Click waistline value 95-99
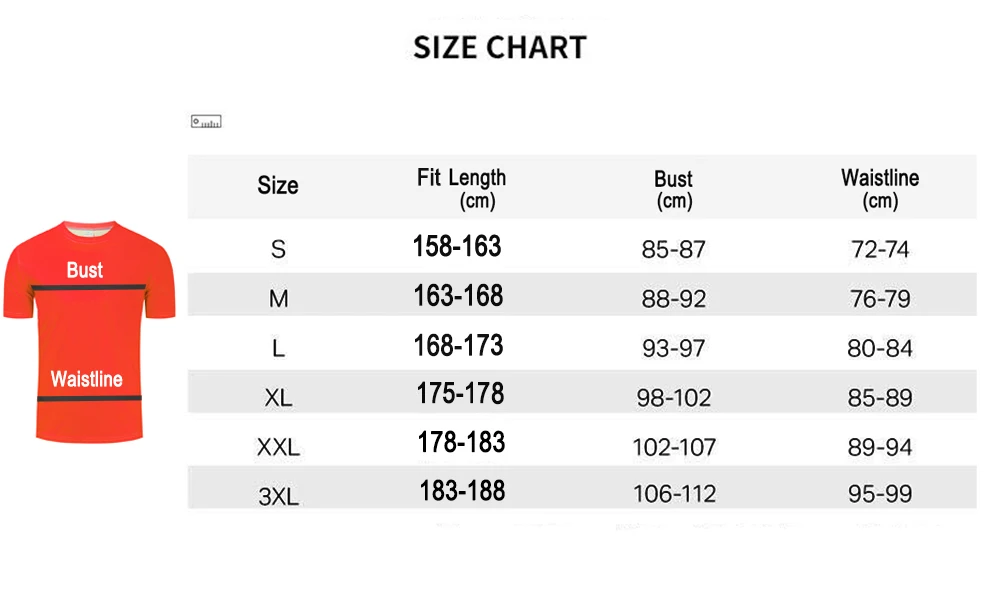 (880, 494)
